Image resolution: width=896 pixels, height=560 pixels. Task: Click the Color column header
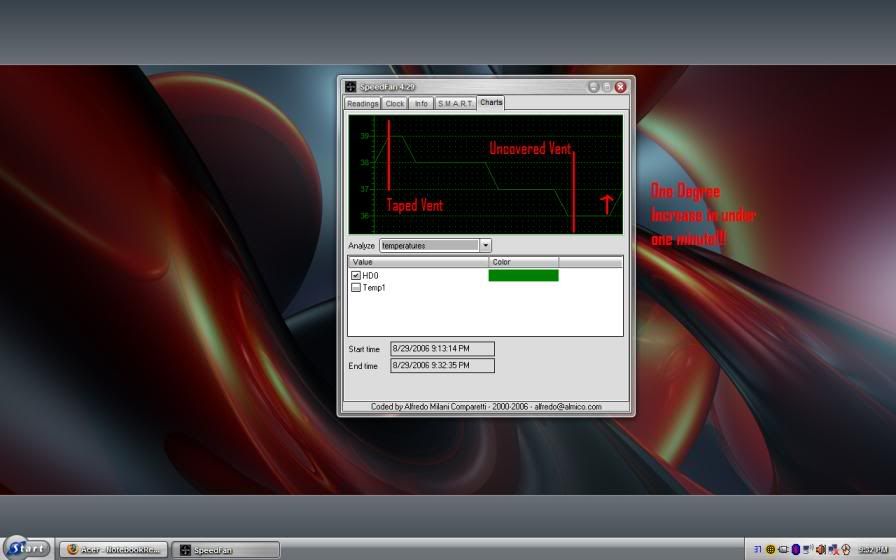click(523, 262)
